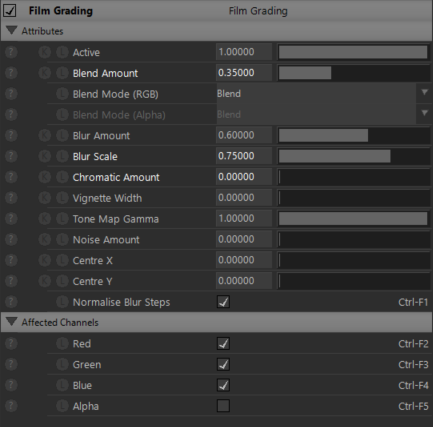Click the Chromatic Amount label
This screenshot has width=433, height=427.
(x=116, y=177)
